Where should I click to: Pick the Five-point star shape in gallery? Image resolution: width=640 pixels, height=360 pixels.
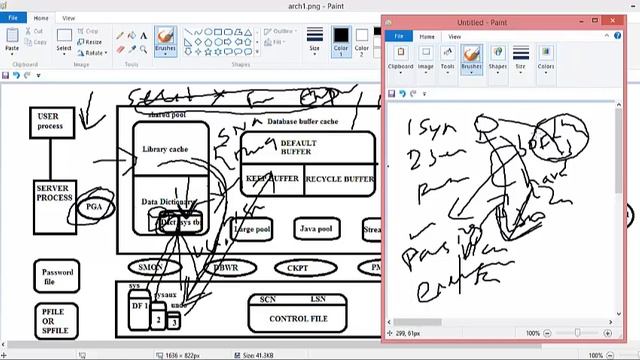coord(208,52)
